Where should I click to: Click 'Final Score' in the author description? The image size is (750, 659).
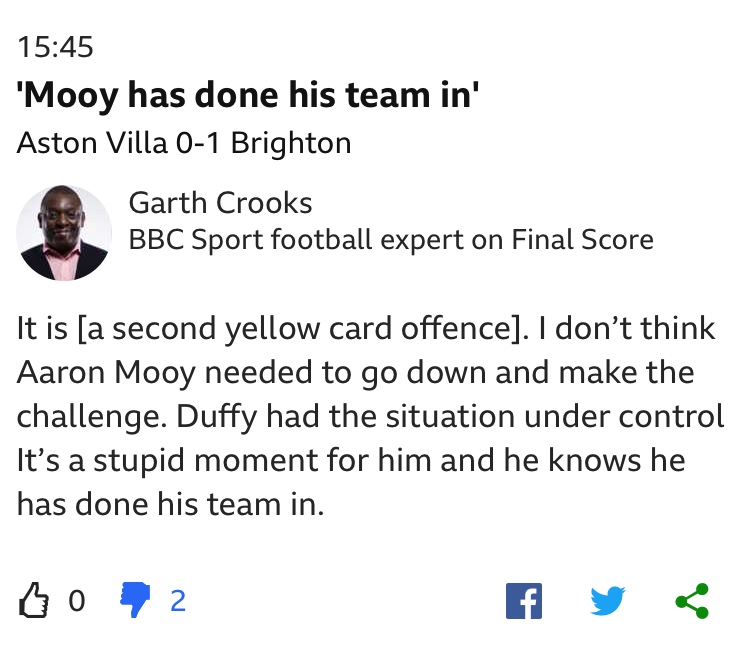coord(582,239)
